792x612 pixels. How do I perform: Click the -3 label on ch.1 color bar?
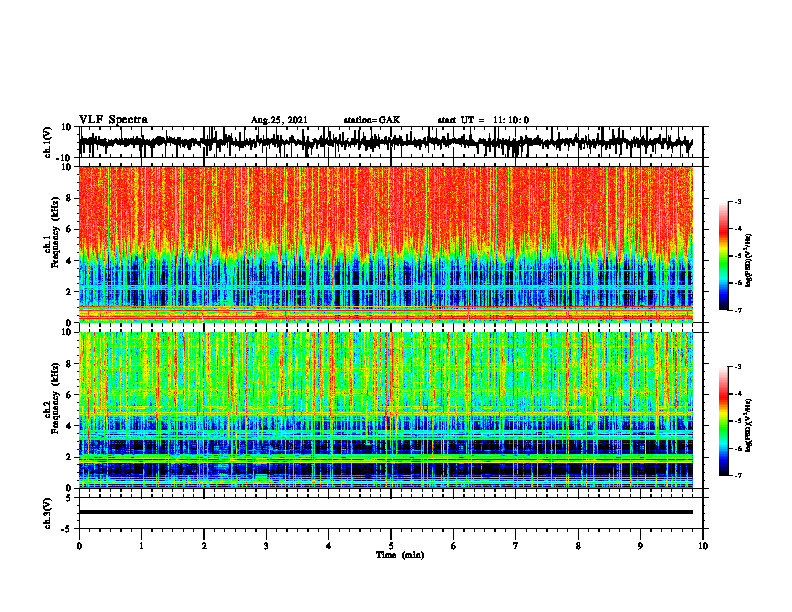[738, 202]
